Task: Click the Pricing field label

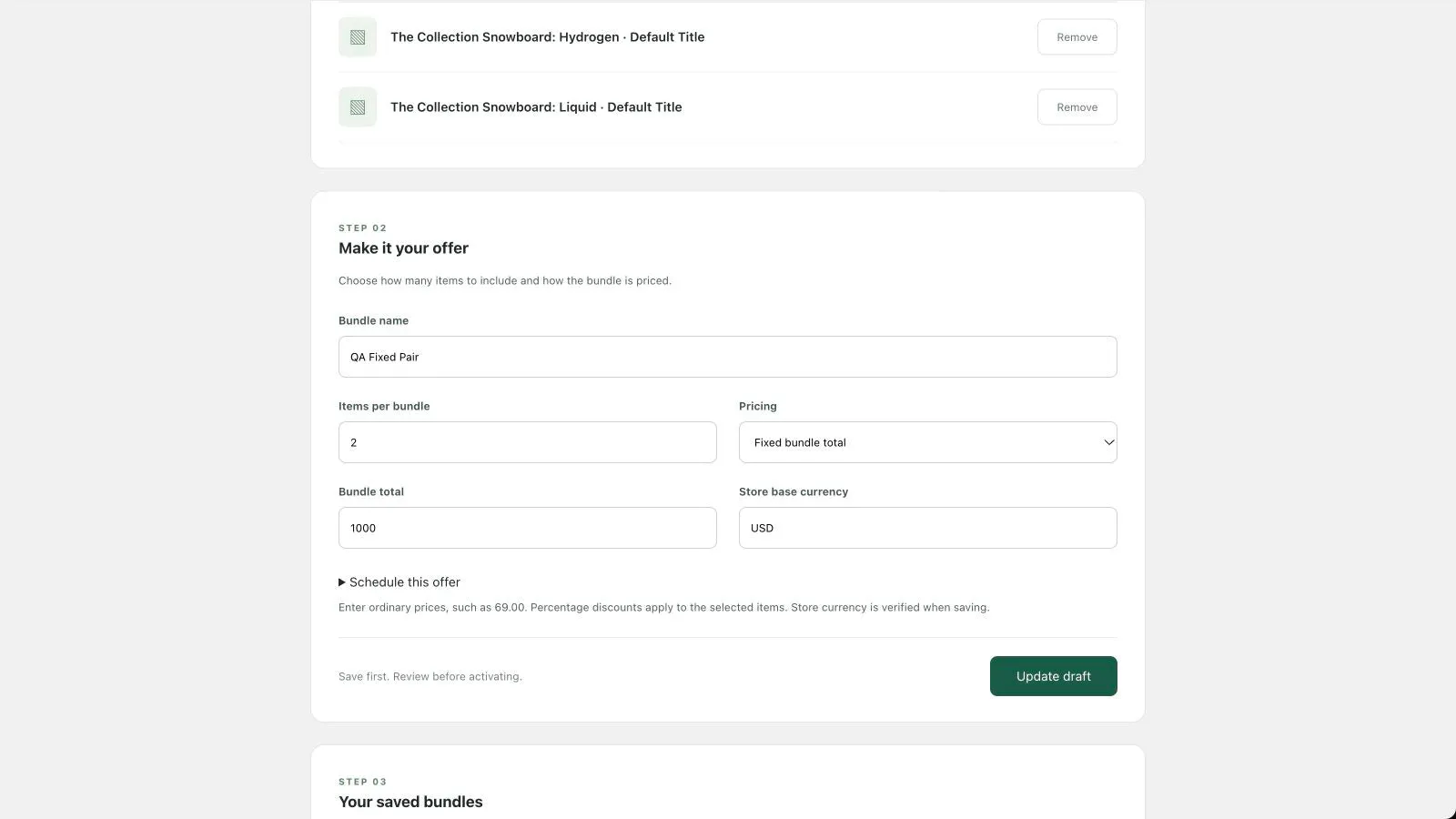Action: (x=757, y=406)
